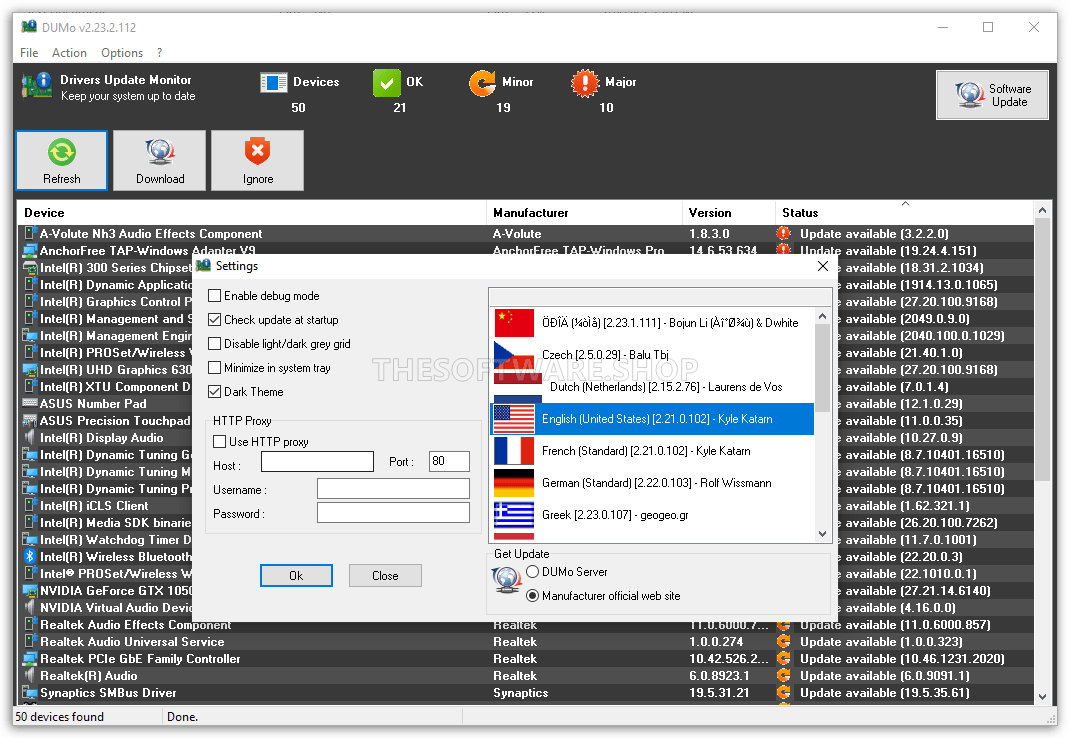
Task: Click Intel(R) Wireless Bluetooth icon
Action: [x=30, y=556]
